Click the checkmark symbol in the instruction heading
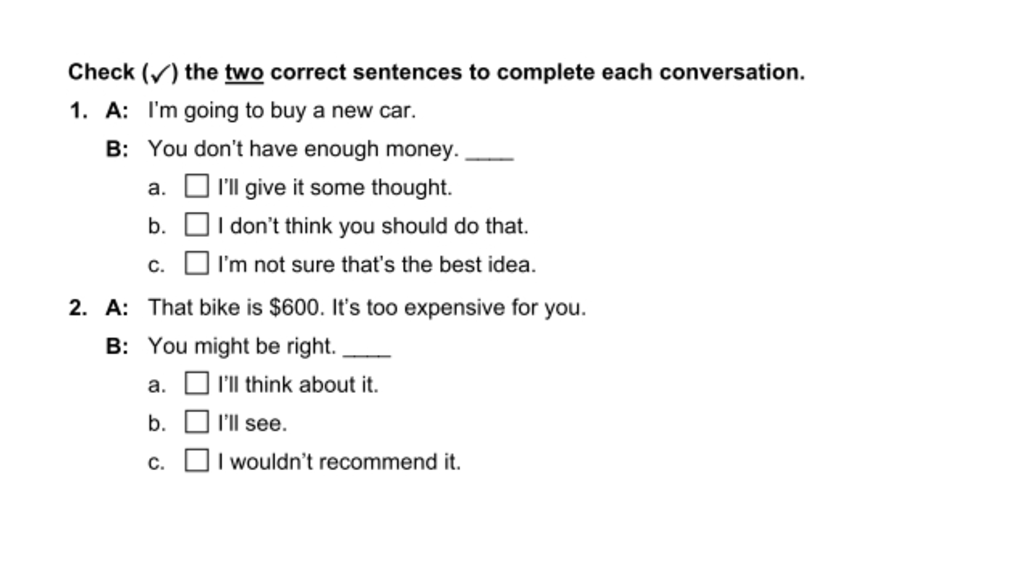This screenshot has height=579, width=1024. pyautogui.click(x=160, y=73)
